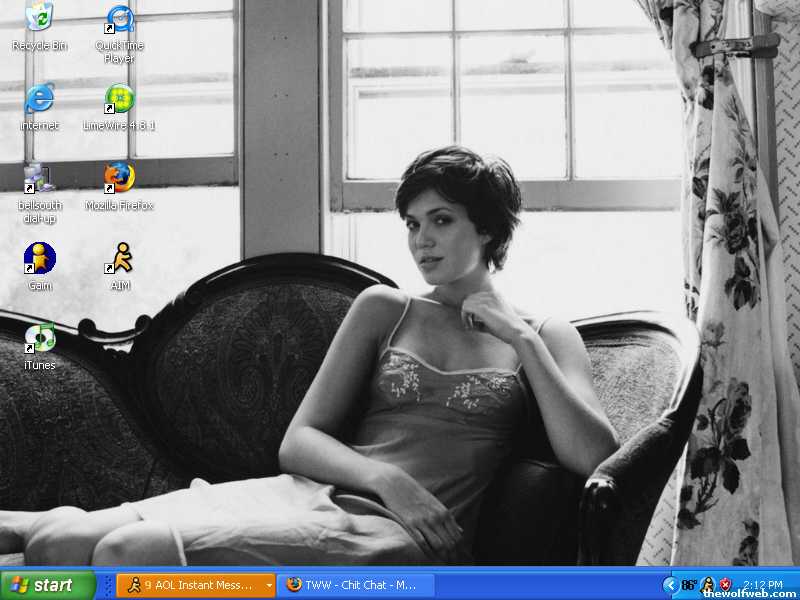Show hidden system tray icons

[x=670, y=585]
